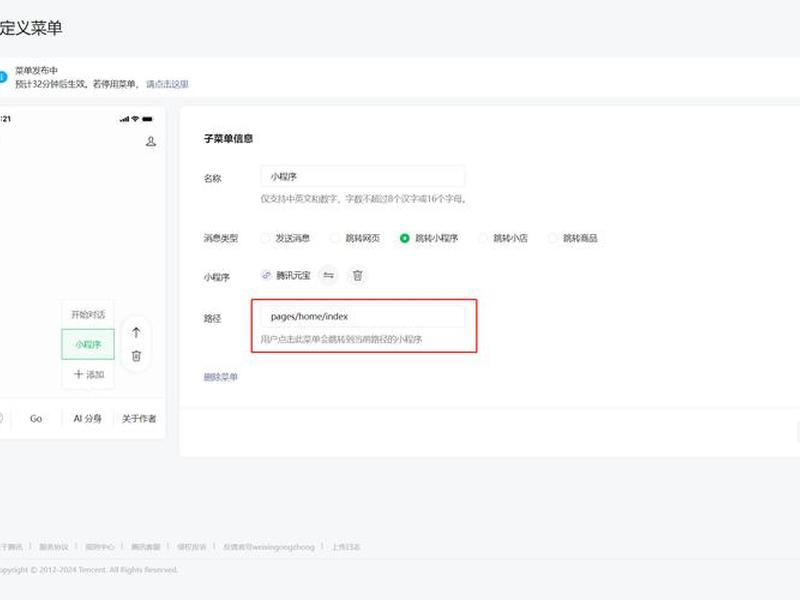The image size is (800, 600).
Task: Delete linked mini program 腾讯元宝 trash icon
Action: click(x=358, y=276)
